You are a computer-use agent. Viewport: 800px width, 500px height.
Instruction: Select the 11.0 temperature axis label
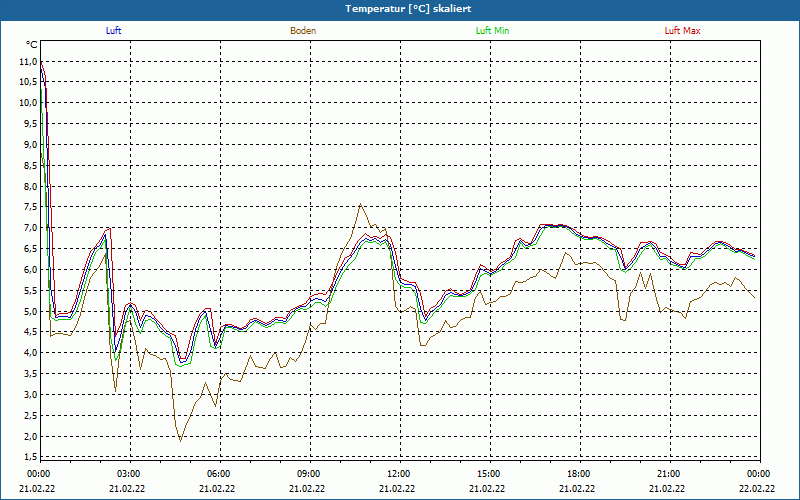tap(28, 61)
